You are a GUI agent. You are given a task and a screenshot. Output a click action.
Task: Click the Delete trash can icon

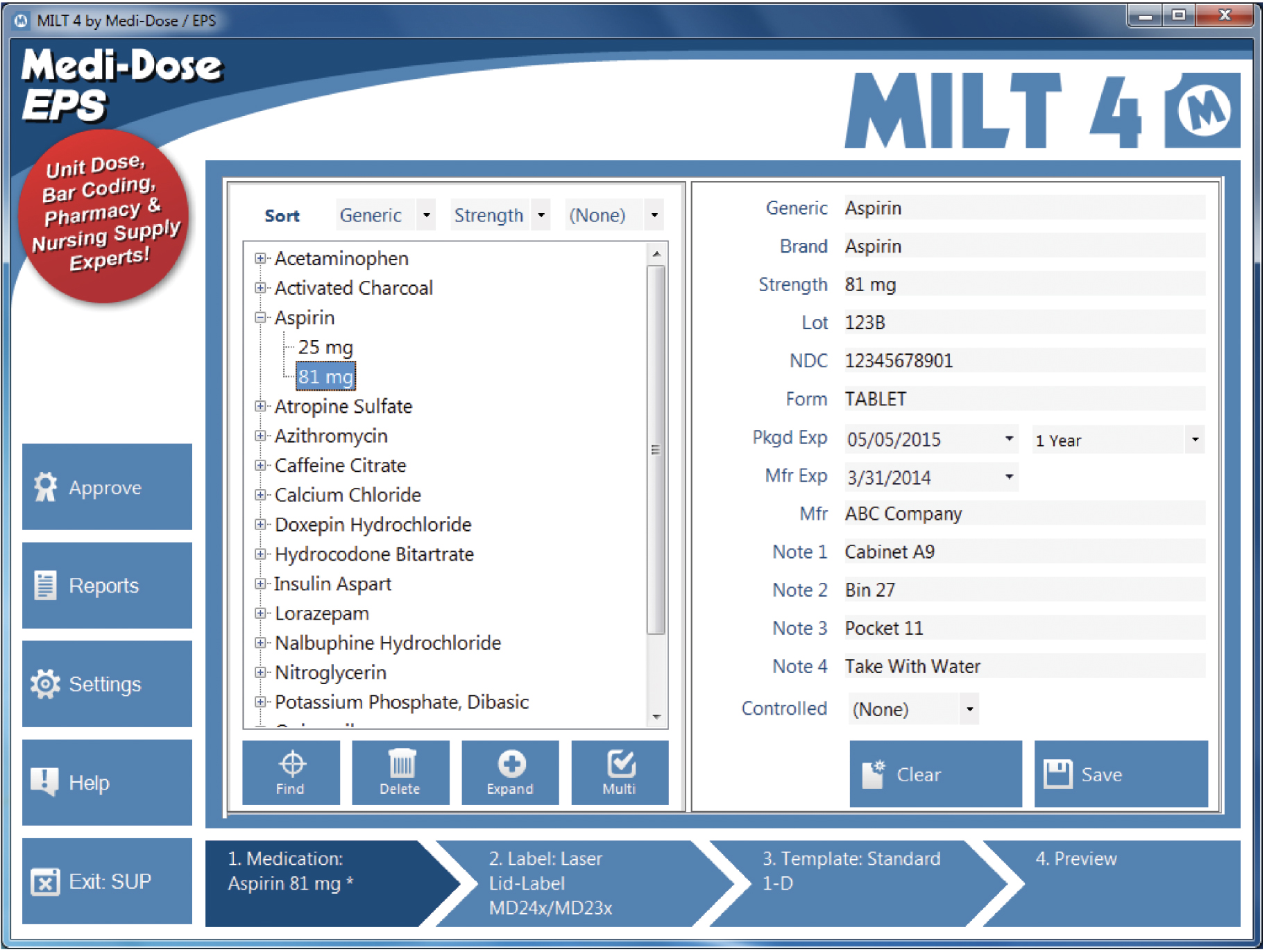(400, 772)
